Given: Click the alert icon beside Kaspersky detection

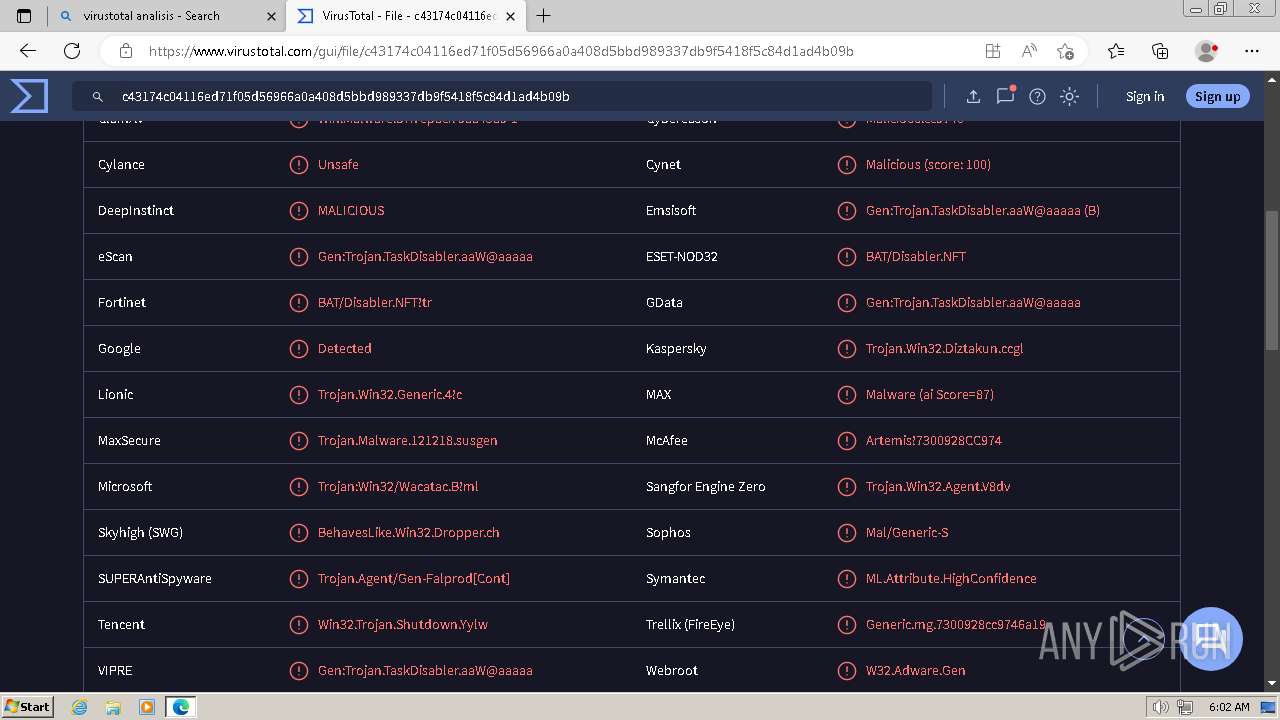Looking at the screenshot, I should pyautogui.click(x=846, y=349).
